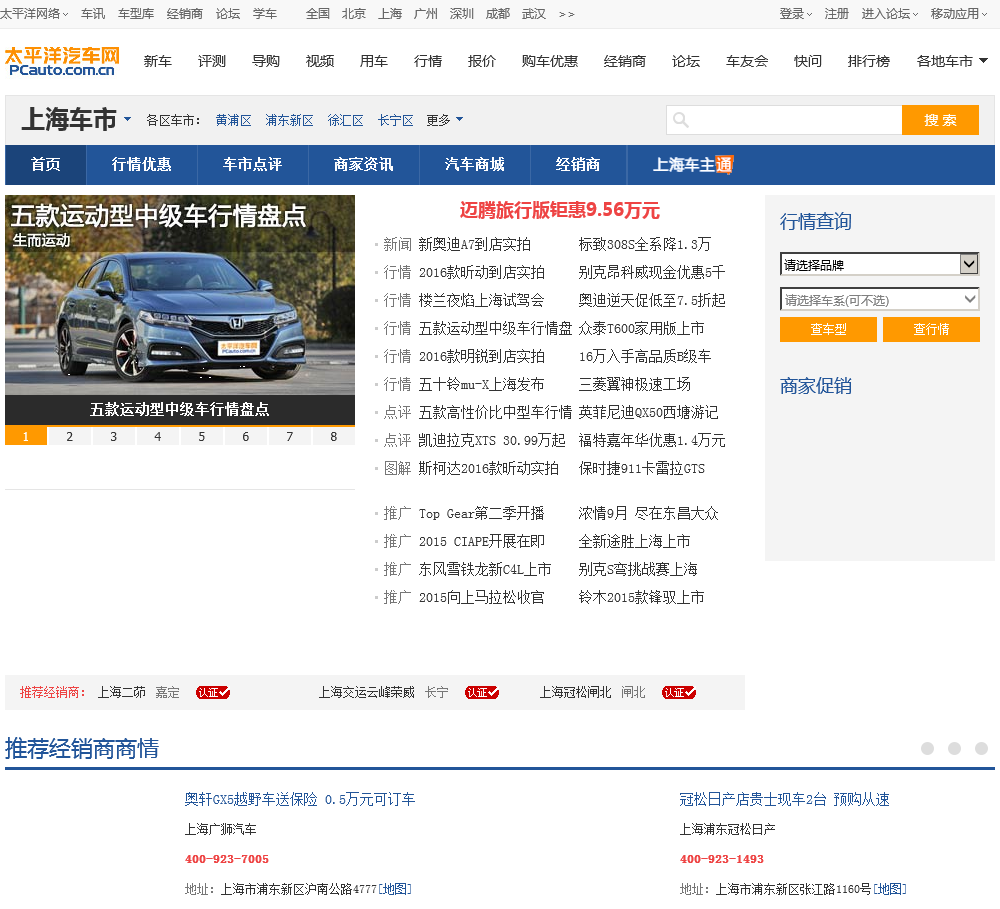The image size is (1000, 909).
Task: Jump to slide 5 in banner pager
Action: (201, 437)
